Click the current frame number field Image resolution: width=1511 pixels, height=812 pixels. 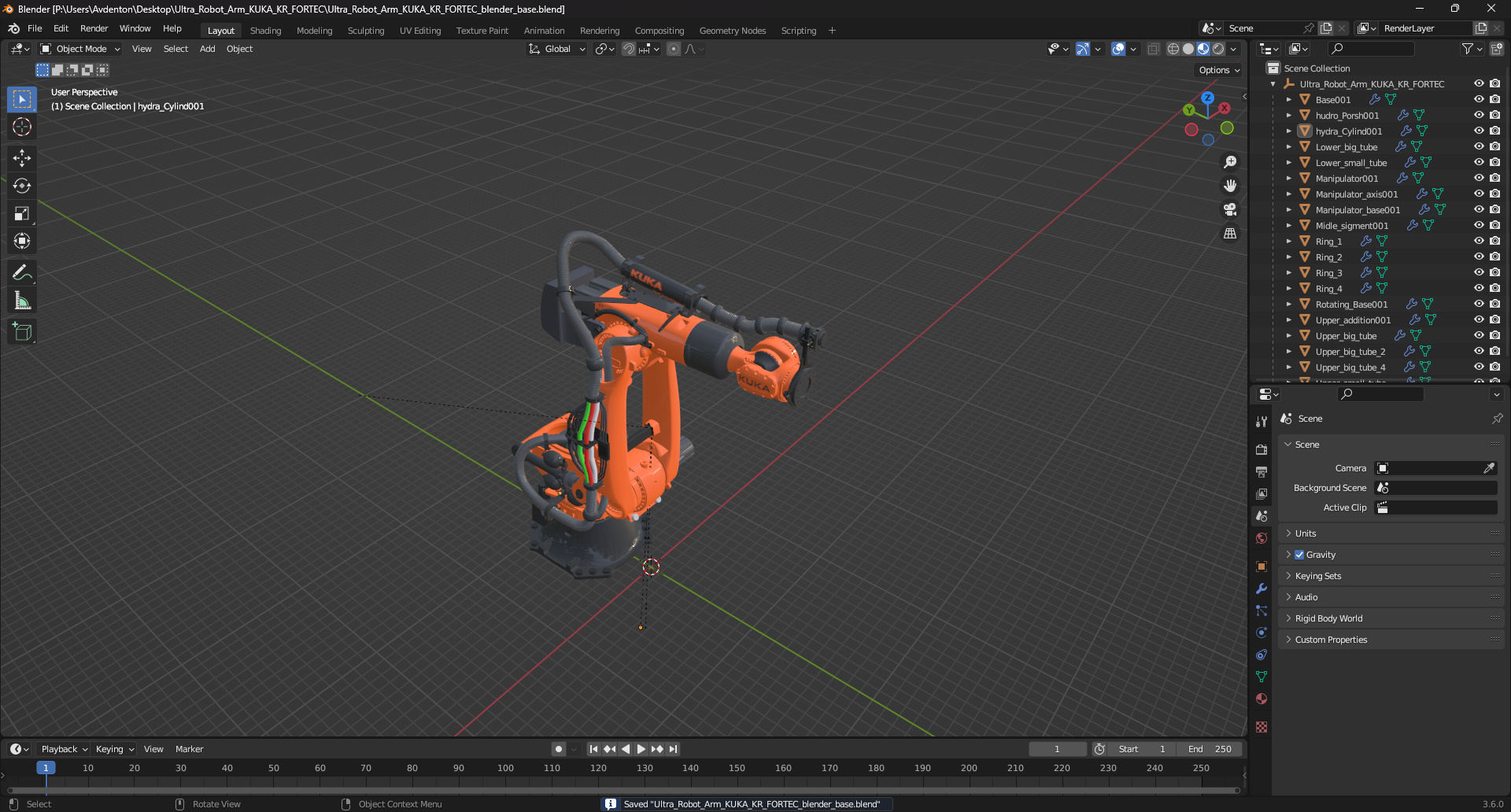[x=1058, y=749]
